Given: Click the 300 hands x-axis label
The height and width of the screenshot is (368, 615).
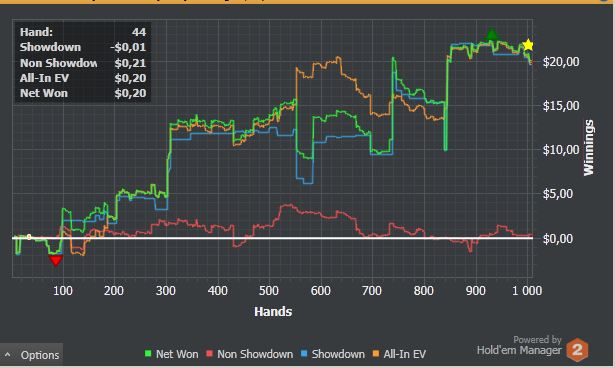Looking at the screenshot, I should [166, 291].
